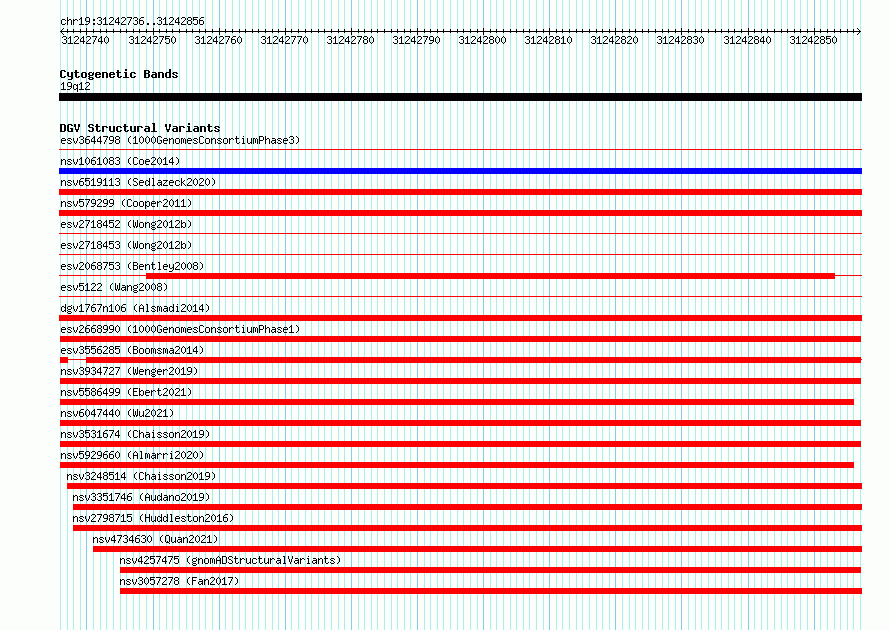Click ruler position 31242750
This screenshot has width=890, height=630.
coord(152,40)
